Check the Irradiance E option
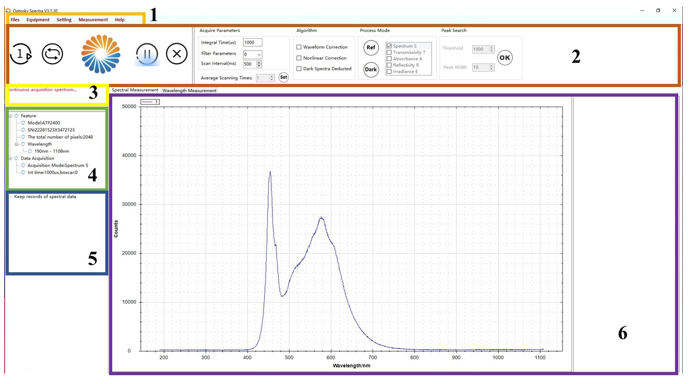Screen dimensions: 693x384 [x=389, y=72]
